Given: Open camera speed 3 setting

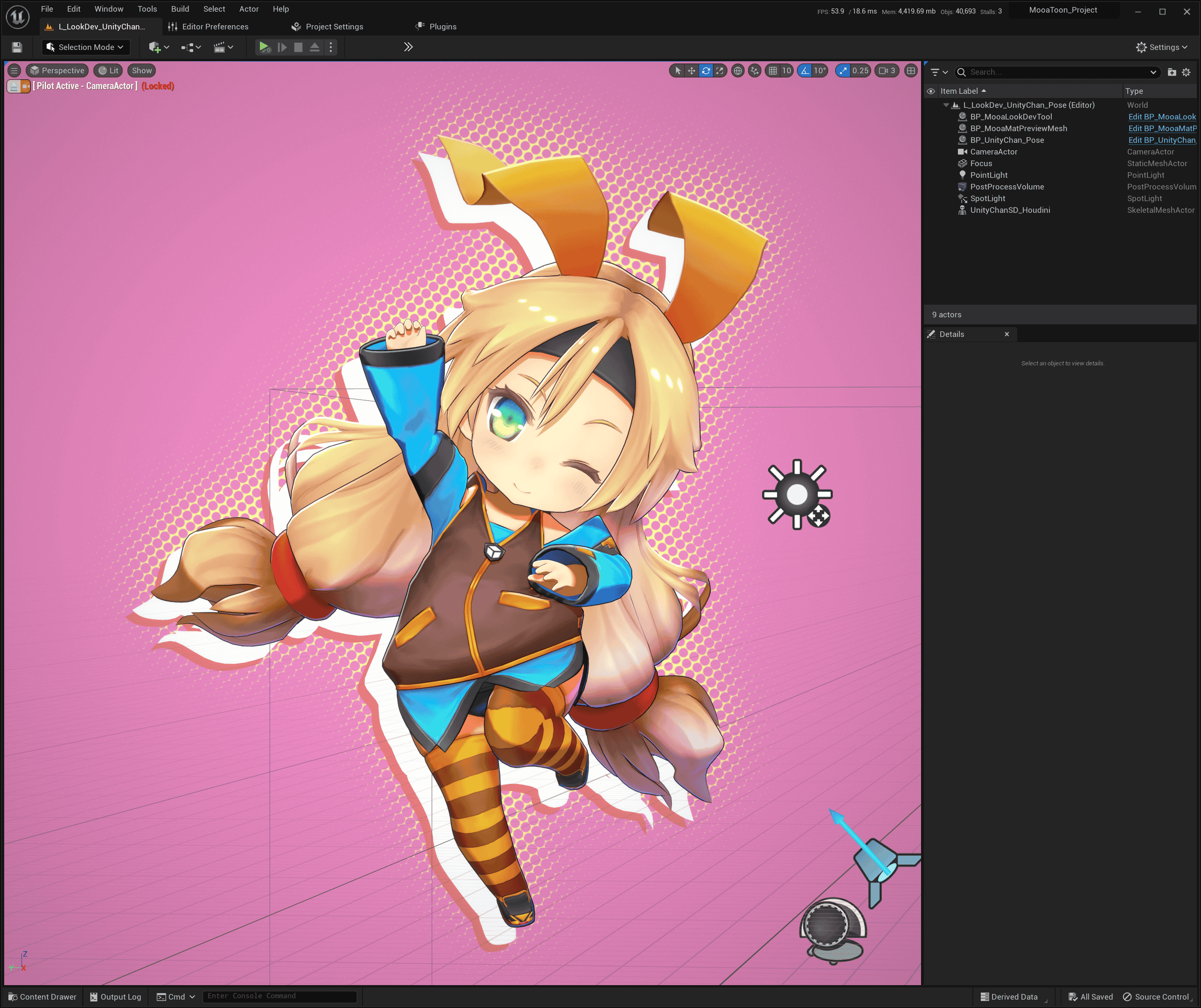Looking at the screenshot, I should [x=887, y=70].
